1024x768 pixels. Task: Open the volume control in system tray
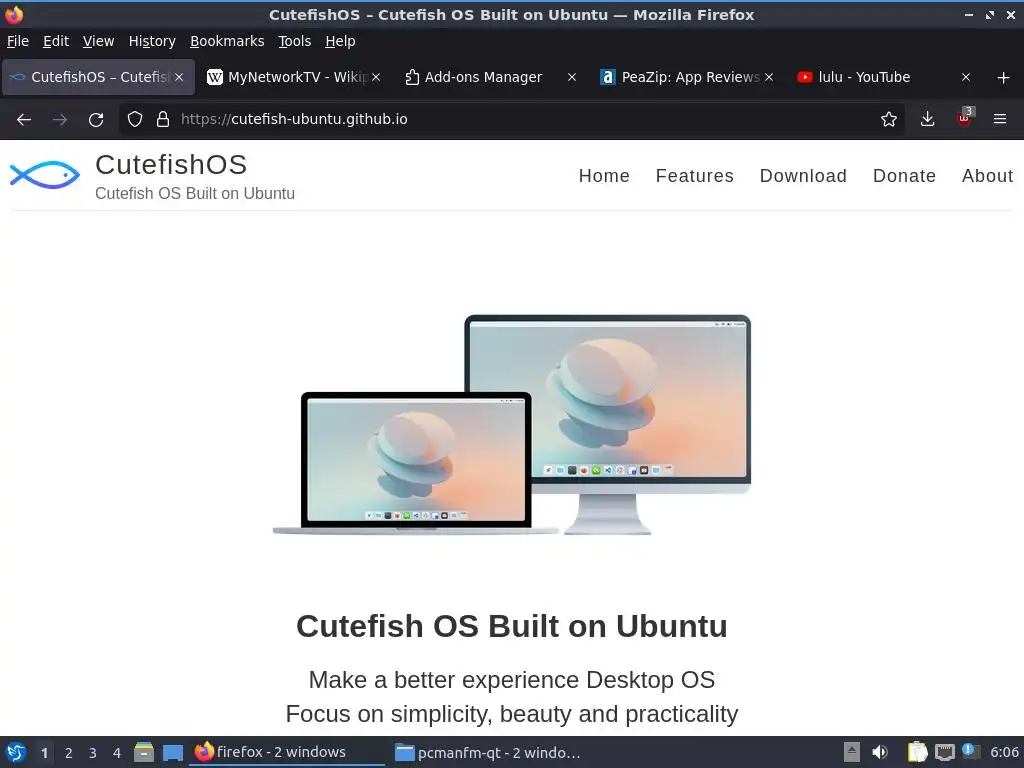(x=880, y=752)
